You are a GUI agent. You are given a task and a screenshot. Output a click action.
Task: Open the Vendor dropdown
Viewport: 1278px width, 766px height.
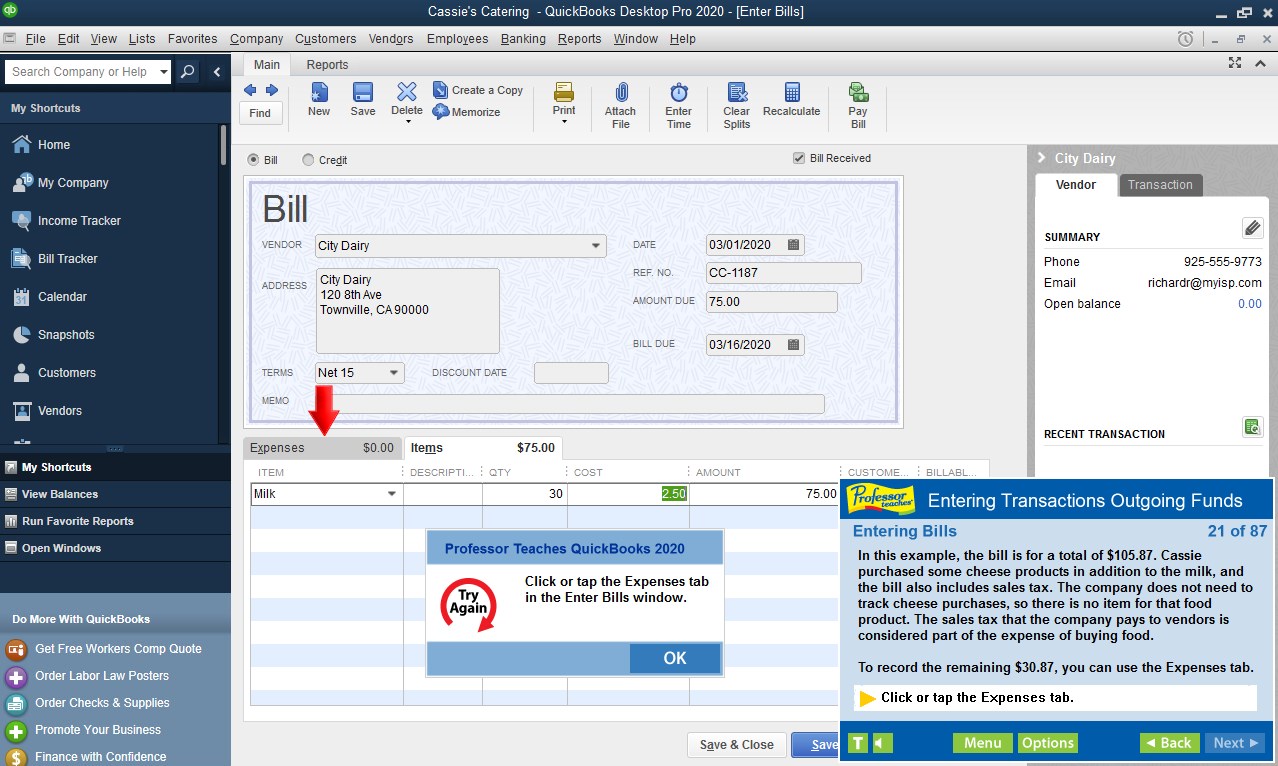click(596, 246)
